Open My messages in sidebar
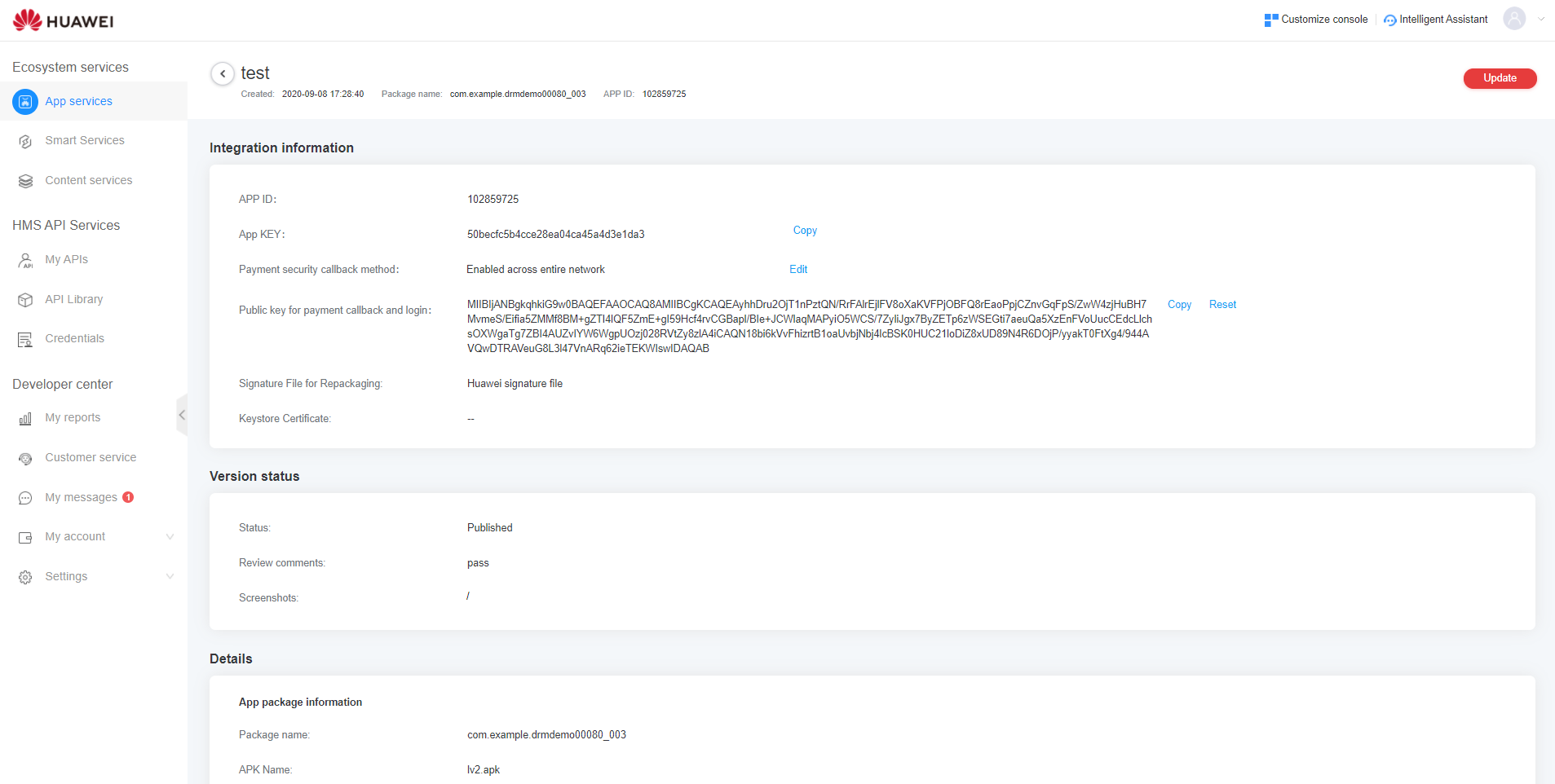Screen dimensions: 1555x784 (81, 497)
